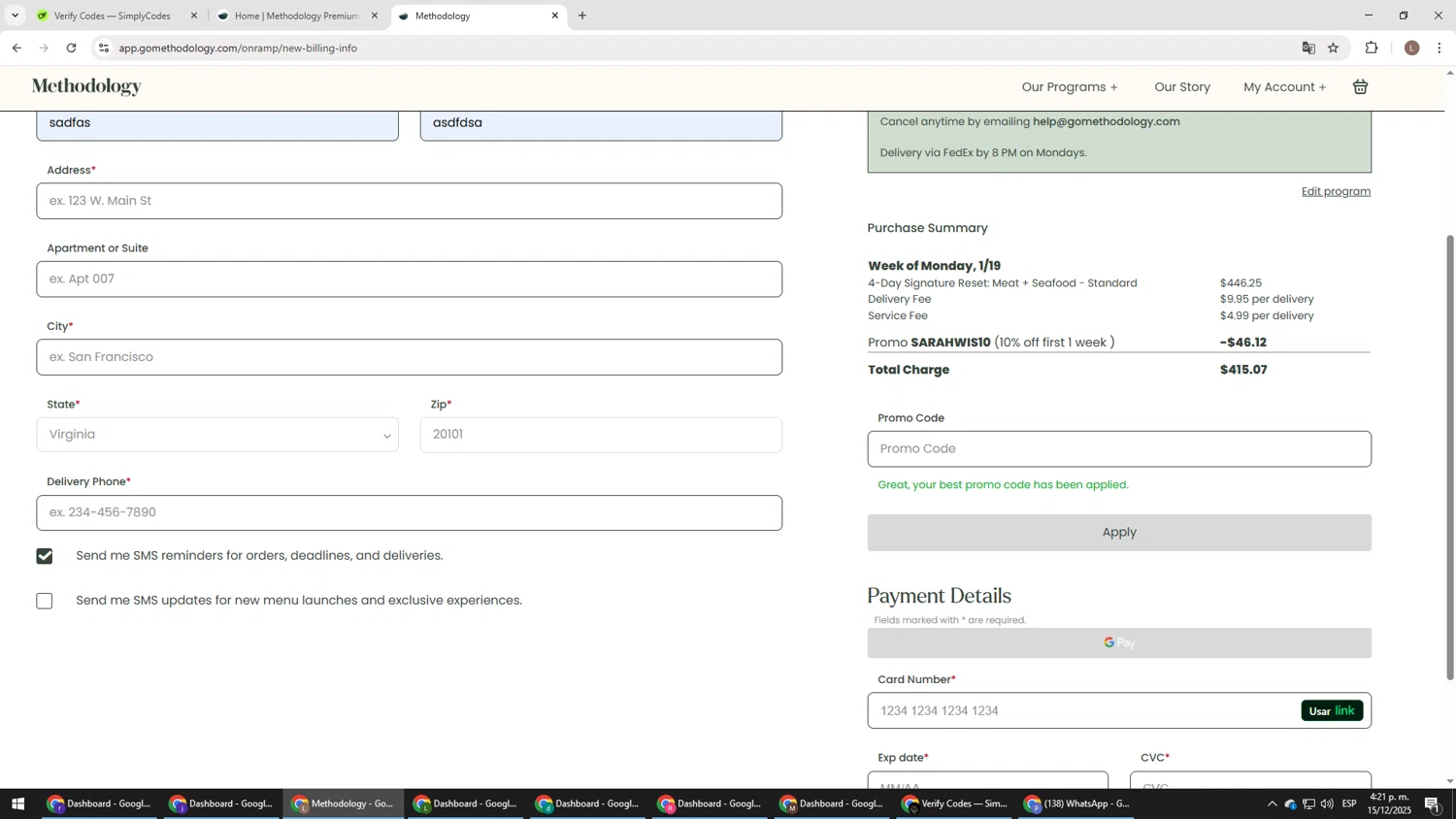Open the tab search dropdown arrow
Viewport: 1456px width, 819px height.
[15, 16]
